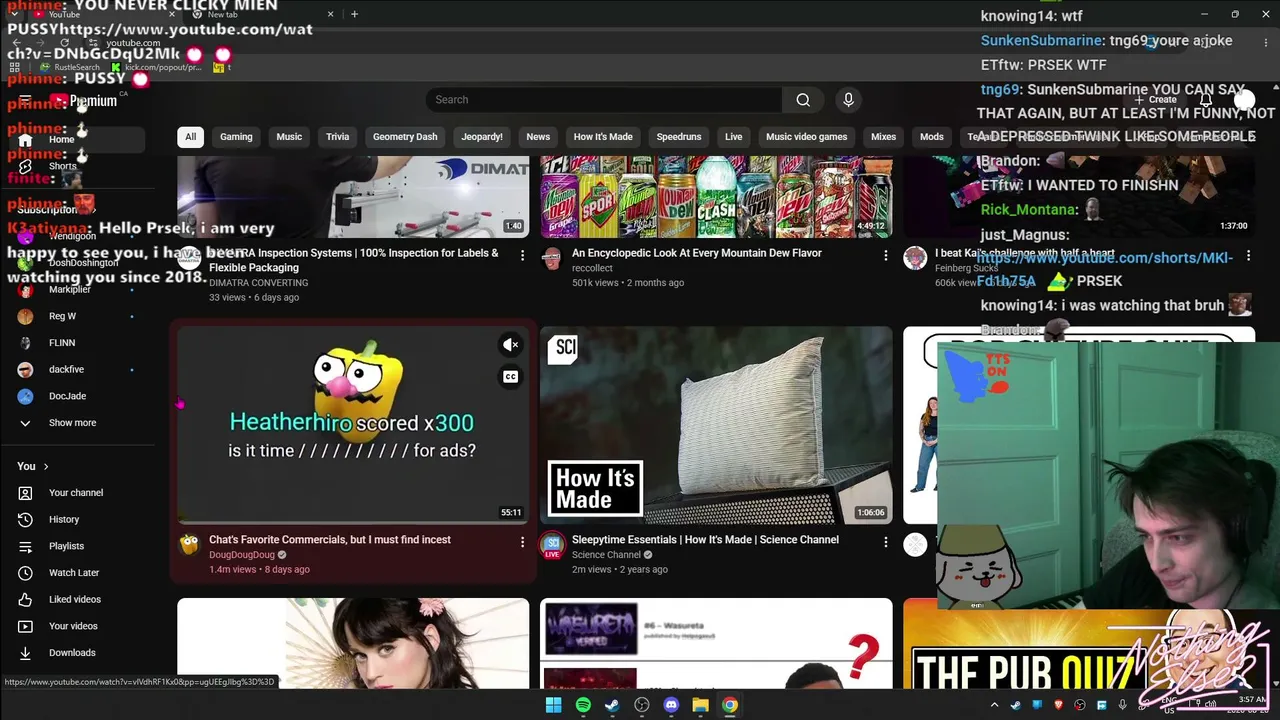This screenshot has width=1280, height=720.
Task: Select the Speedruns filter chip
Action: [x=679, y=137]
